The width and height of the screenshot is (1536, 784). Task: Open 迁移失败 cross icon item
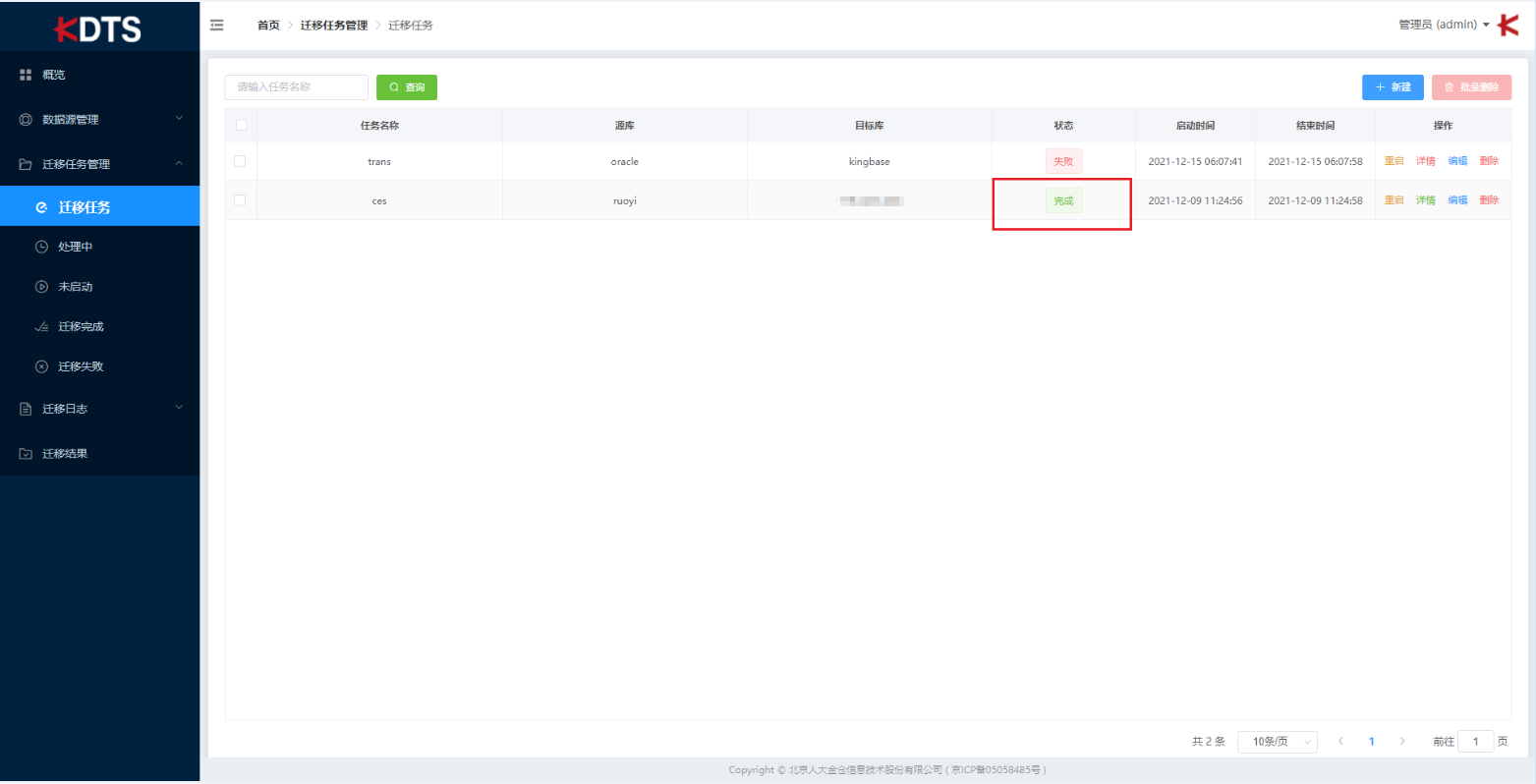[41, 366]
